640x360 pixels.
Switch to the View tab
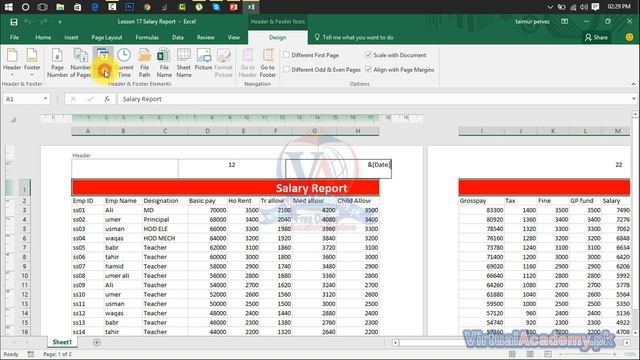click(x=233, y=37)
